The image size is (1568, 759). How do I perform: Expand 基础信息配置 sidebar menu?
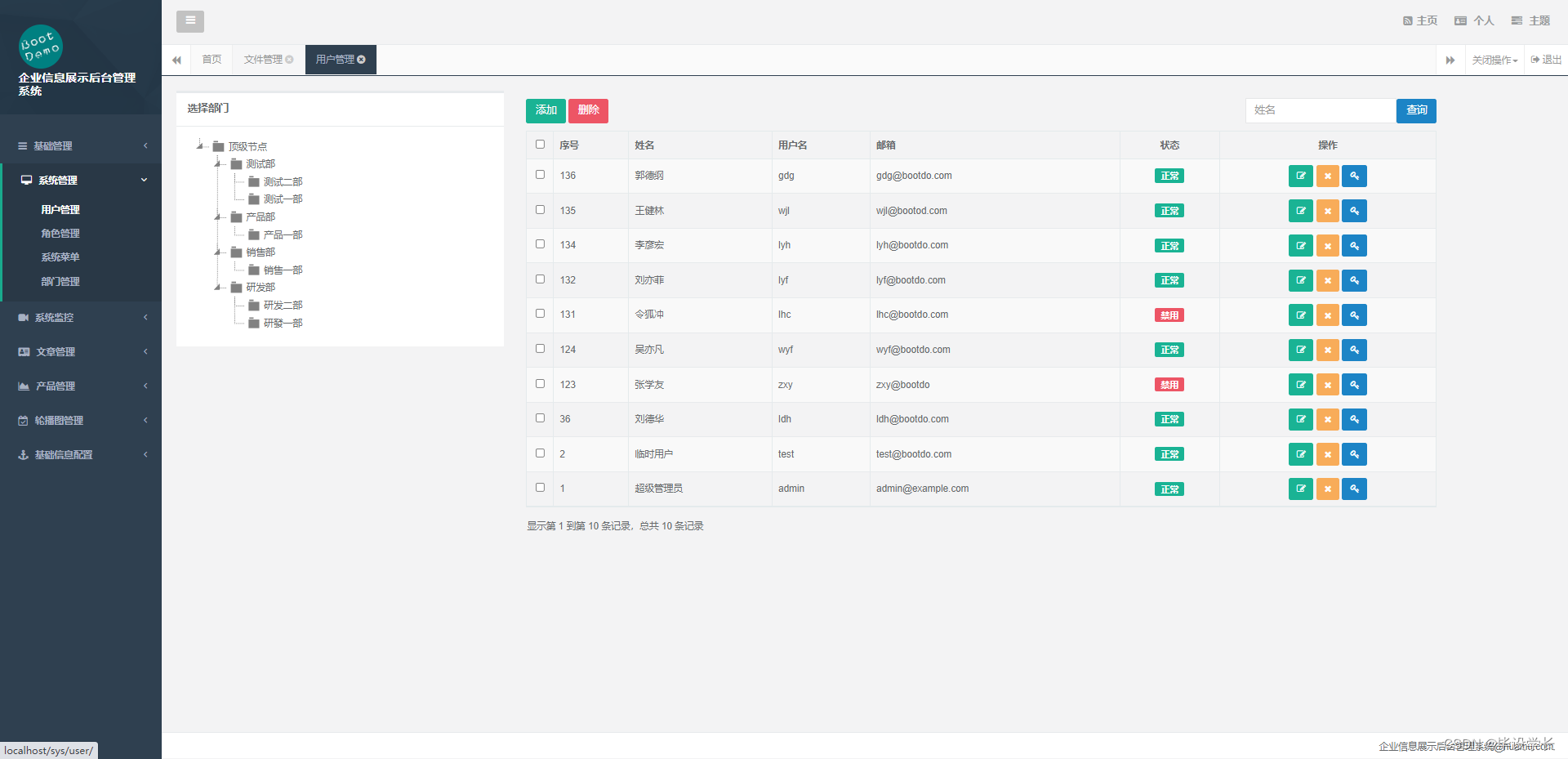(x=81, y=454)
